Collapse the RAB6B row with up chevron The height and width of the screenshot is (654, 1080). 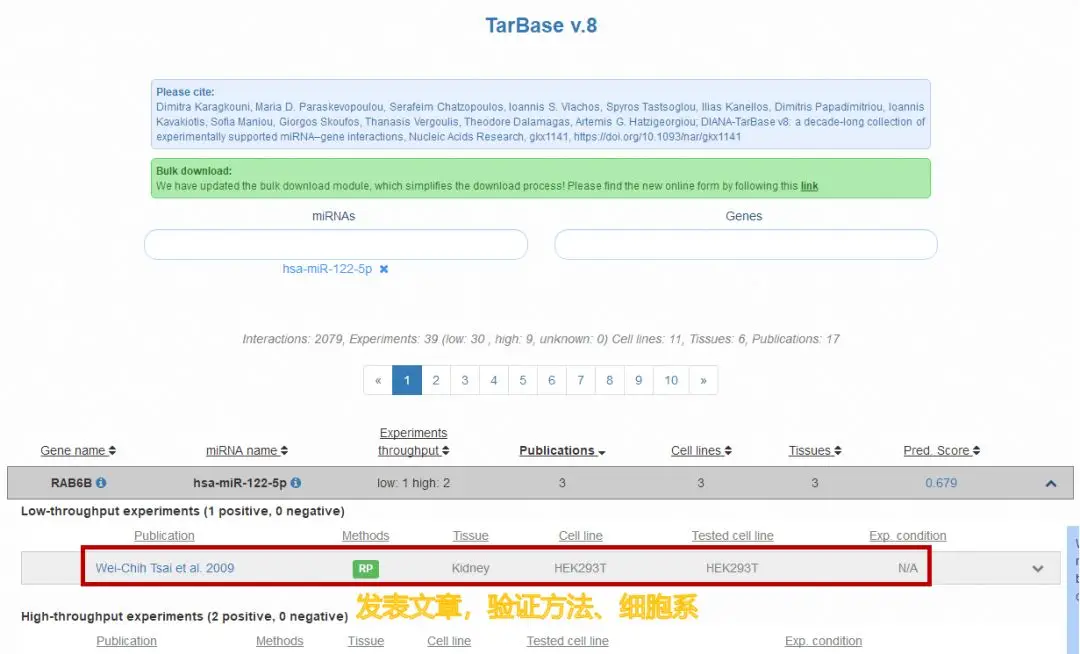point(1050,484)
